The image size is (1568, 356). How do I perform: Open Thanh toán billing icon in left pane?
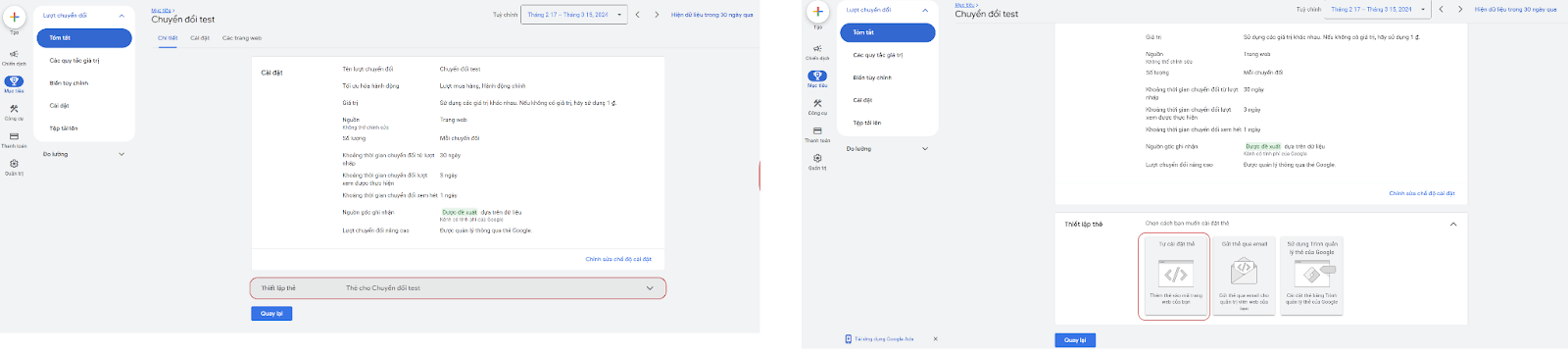pyautogui.click(x=14, y=139)
